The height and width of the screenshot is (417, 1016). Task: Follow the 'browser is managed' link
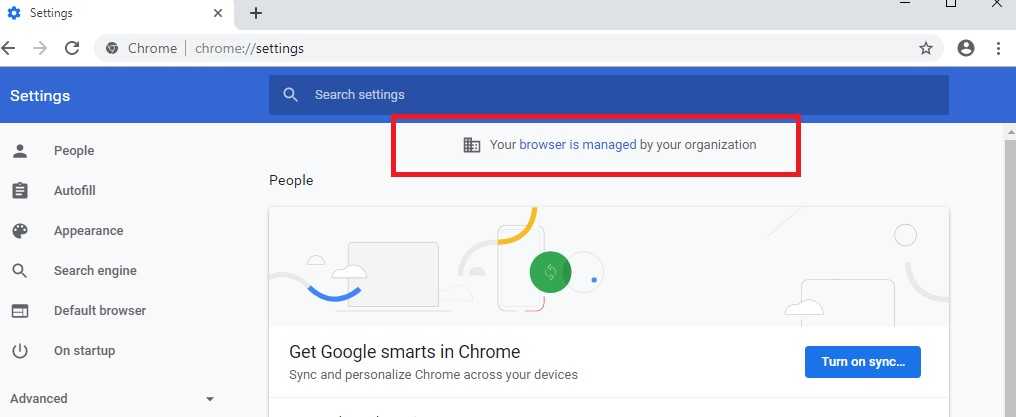pos(577,145)
